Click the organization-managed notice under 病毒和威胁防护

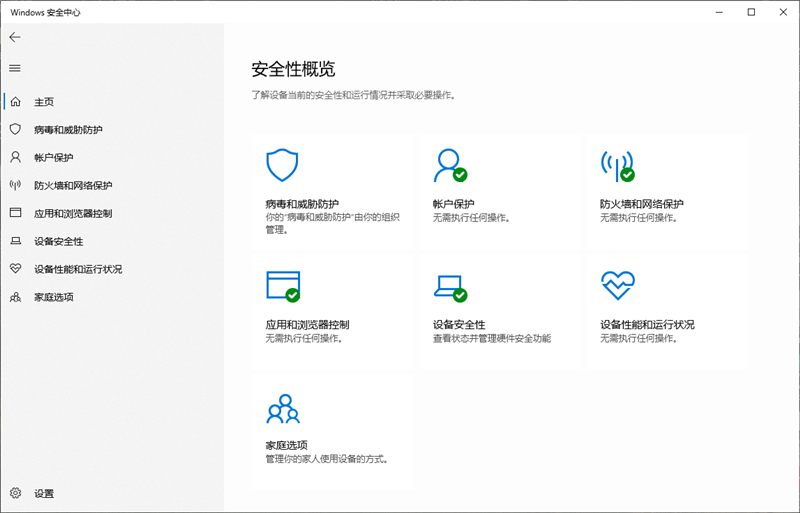pyautogui.click(x=332, y=224)
